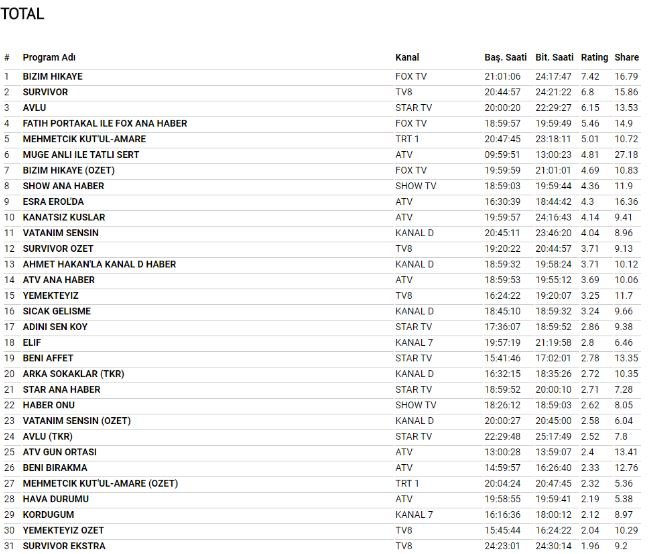Click the 6.15 rating value
652x554 pixels.
590,108
